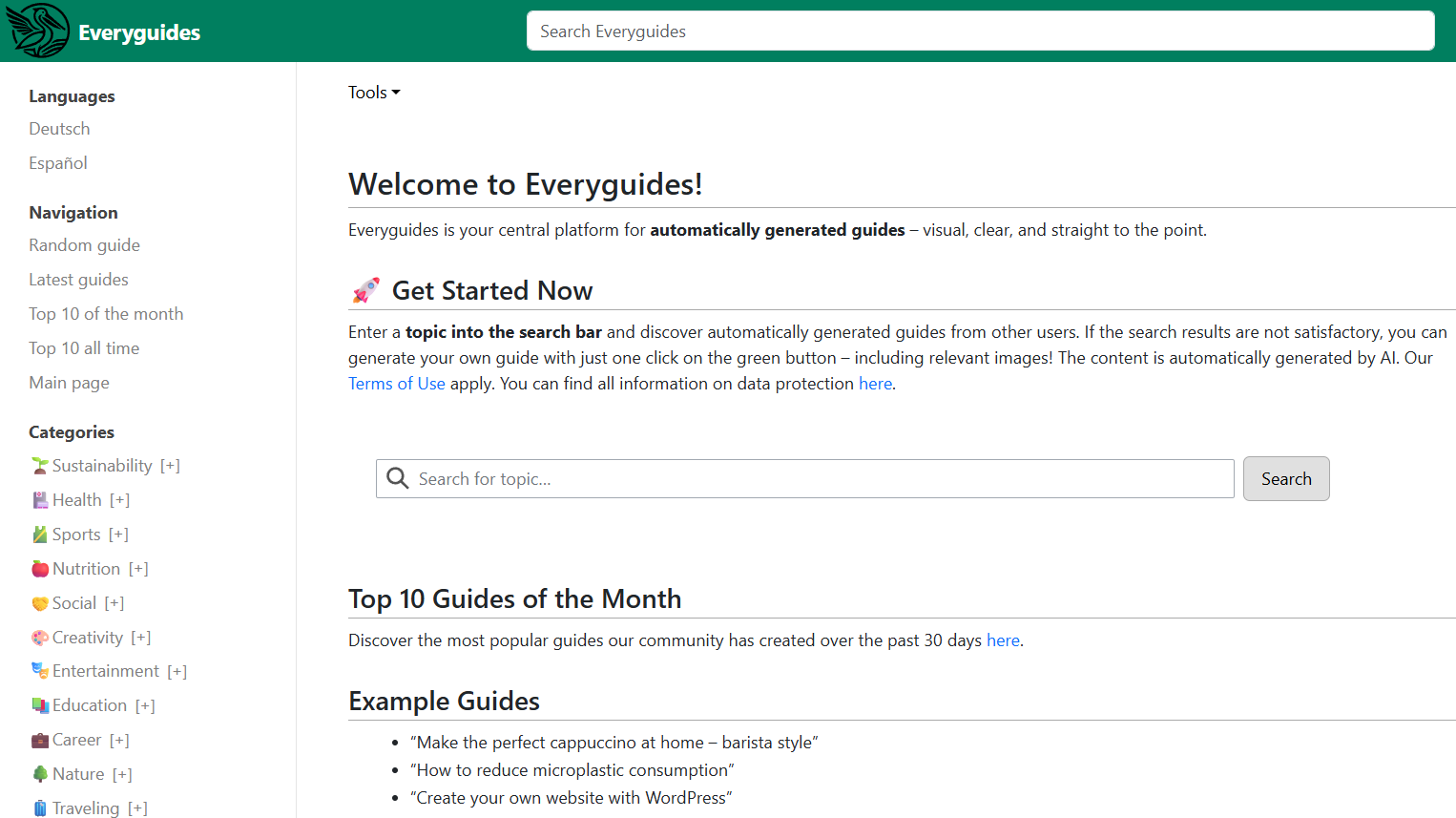Click the Nutrition apple icon
1456x818 pixels.
click(38, 568)
